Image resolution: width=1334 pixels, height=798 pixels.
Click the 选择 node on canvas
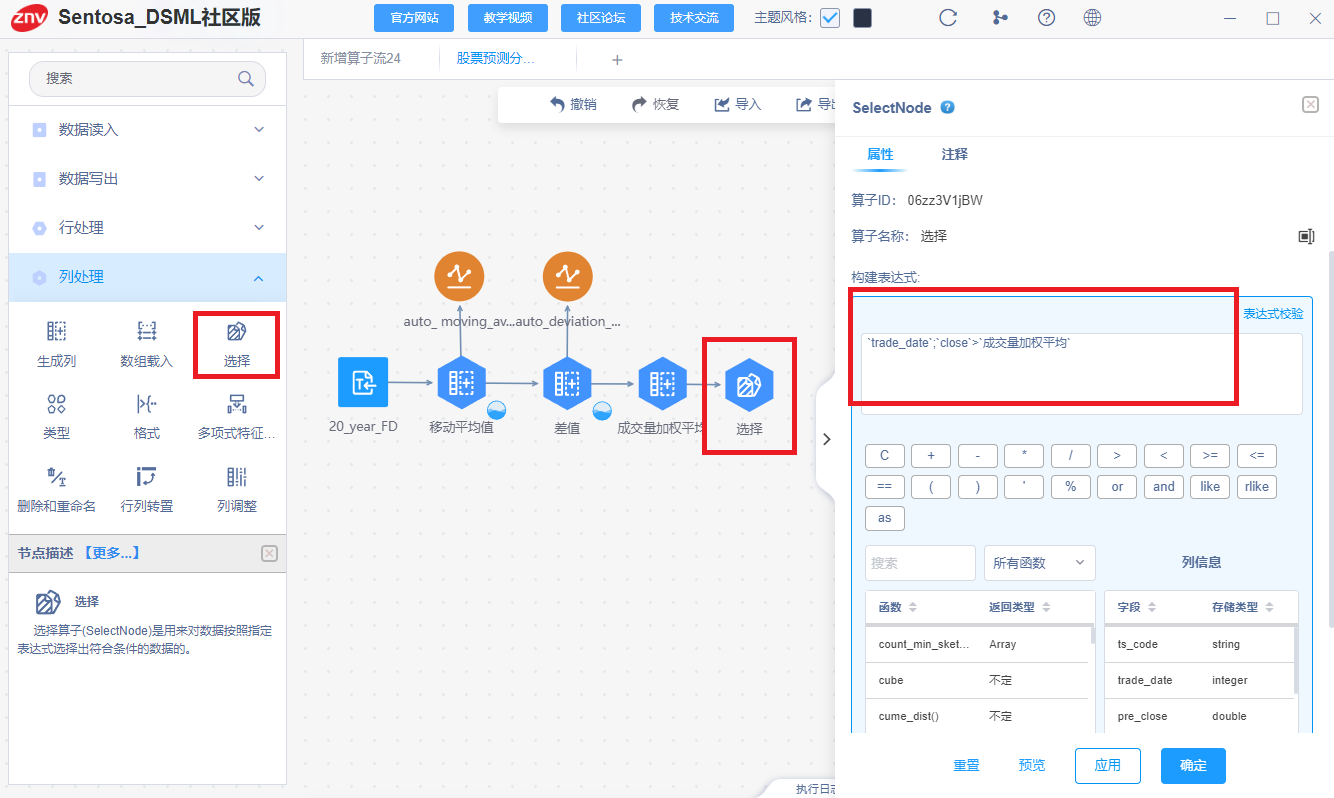749,385
